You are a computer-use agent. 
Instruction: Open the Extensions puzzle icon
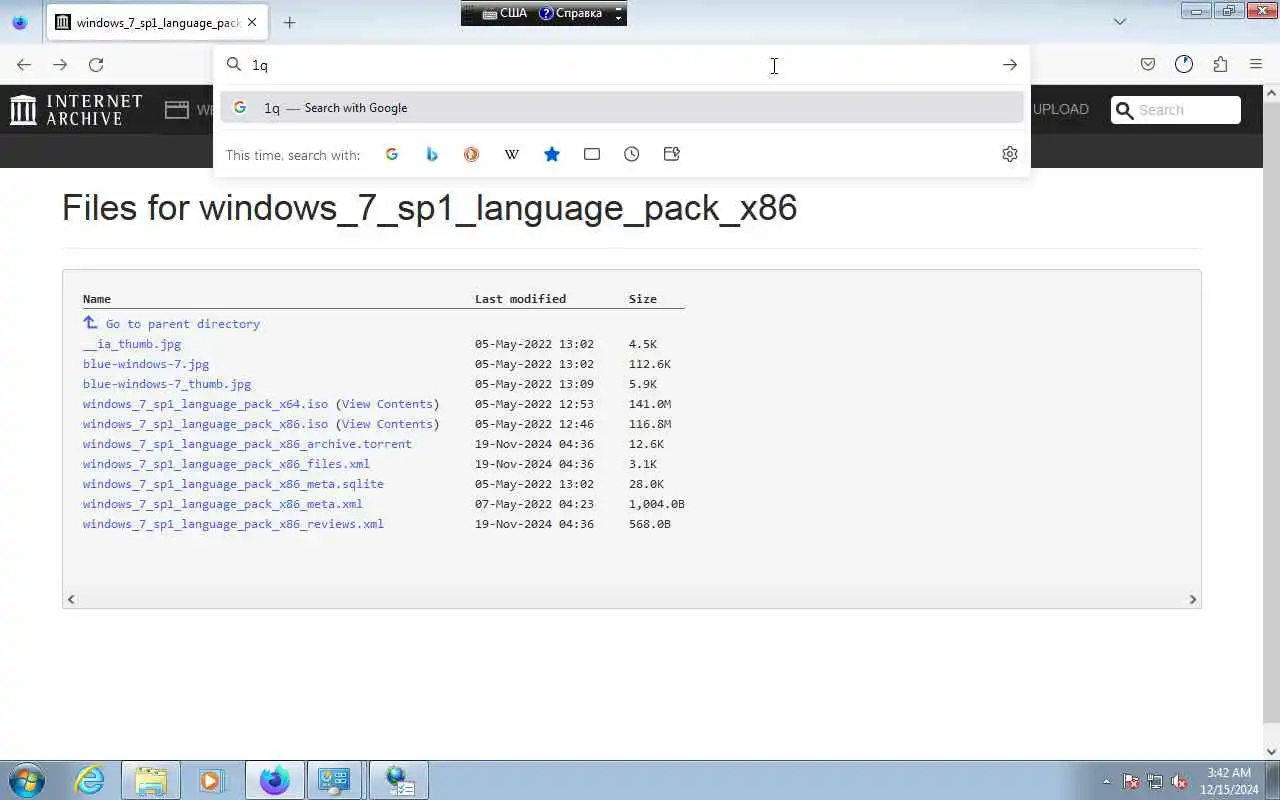tap(1220, 65)
